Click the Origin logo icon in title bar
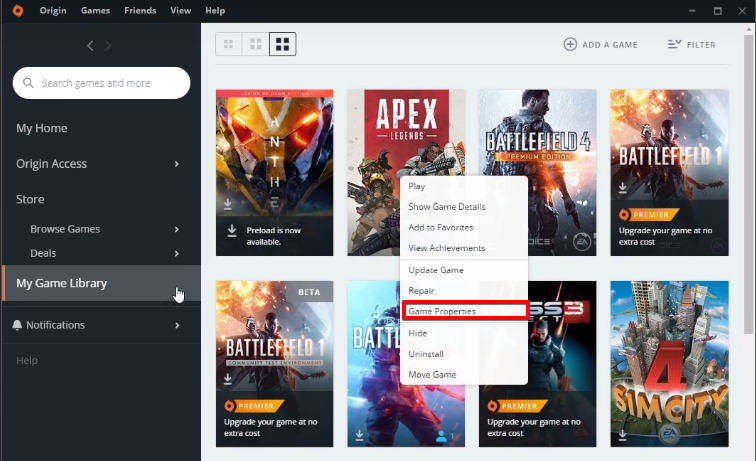Viewport: 756px width, 461px height. 17,11
